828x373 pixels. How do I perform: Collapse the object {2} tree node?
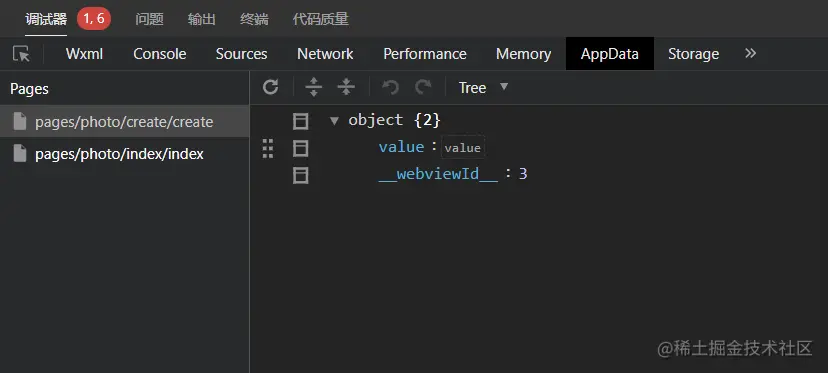point(334,121)
